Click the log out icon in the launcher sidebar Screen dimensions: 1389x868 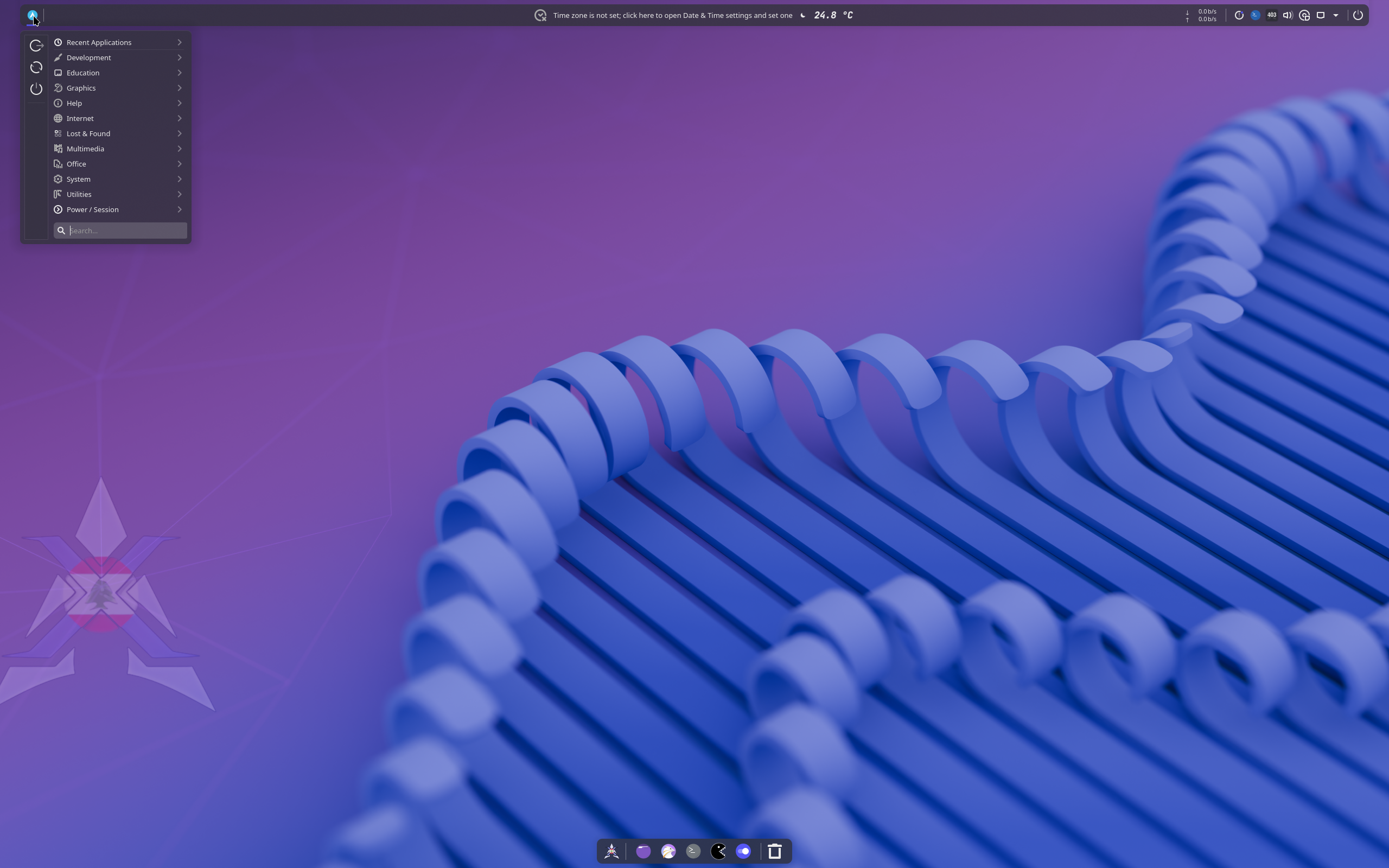36,46
